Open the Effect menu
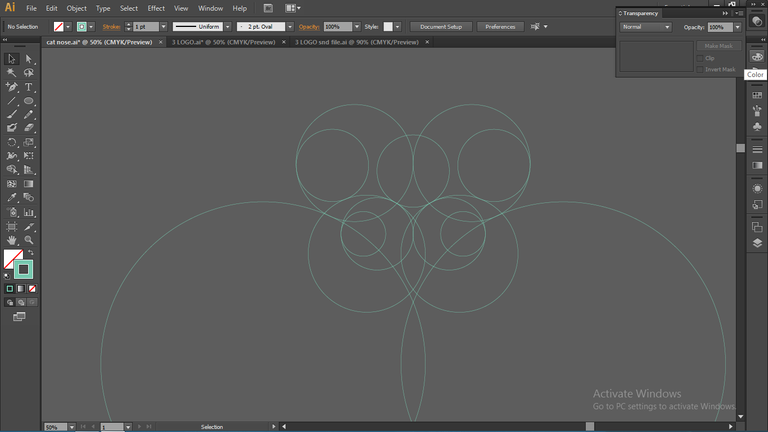768x432 pixels. tap(156, 8)
